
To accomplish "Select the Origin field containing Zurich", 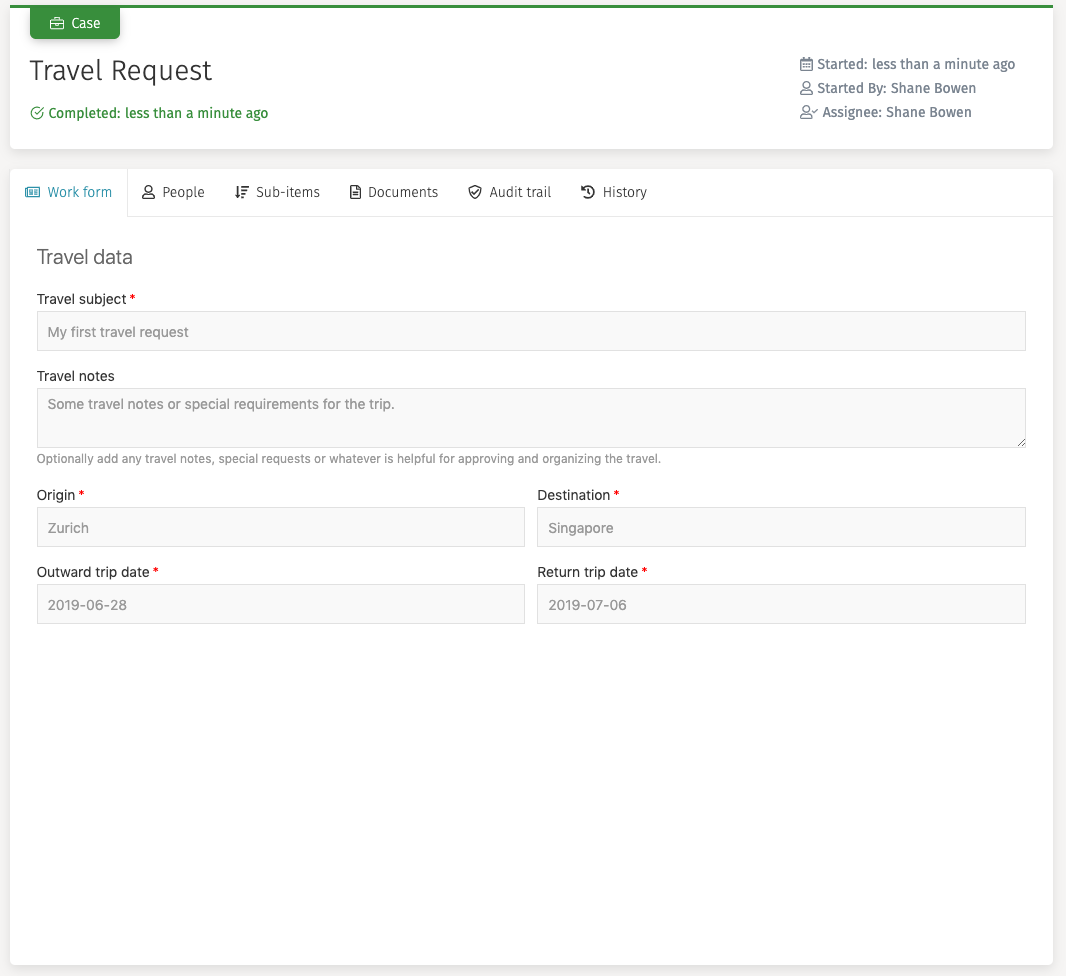I will [280, 527].
